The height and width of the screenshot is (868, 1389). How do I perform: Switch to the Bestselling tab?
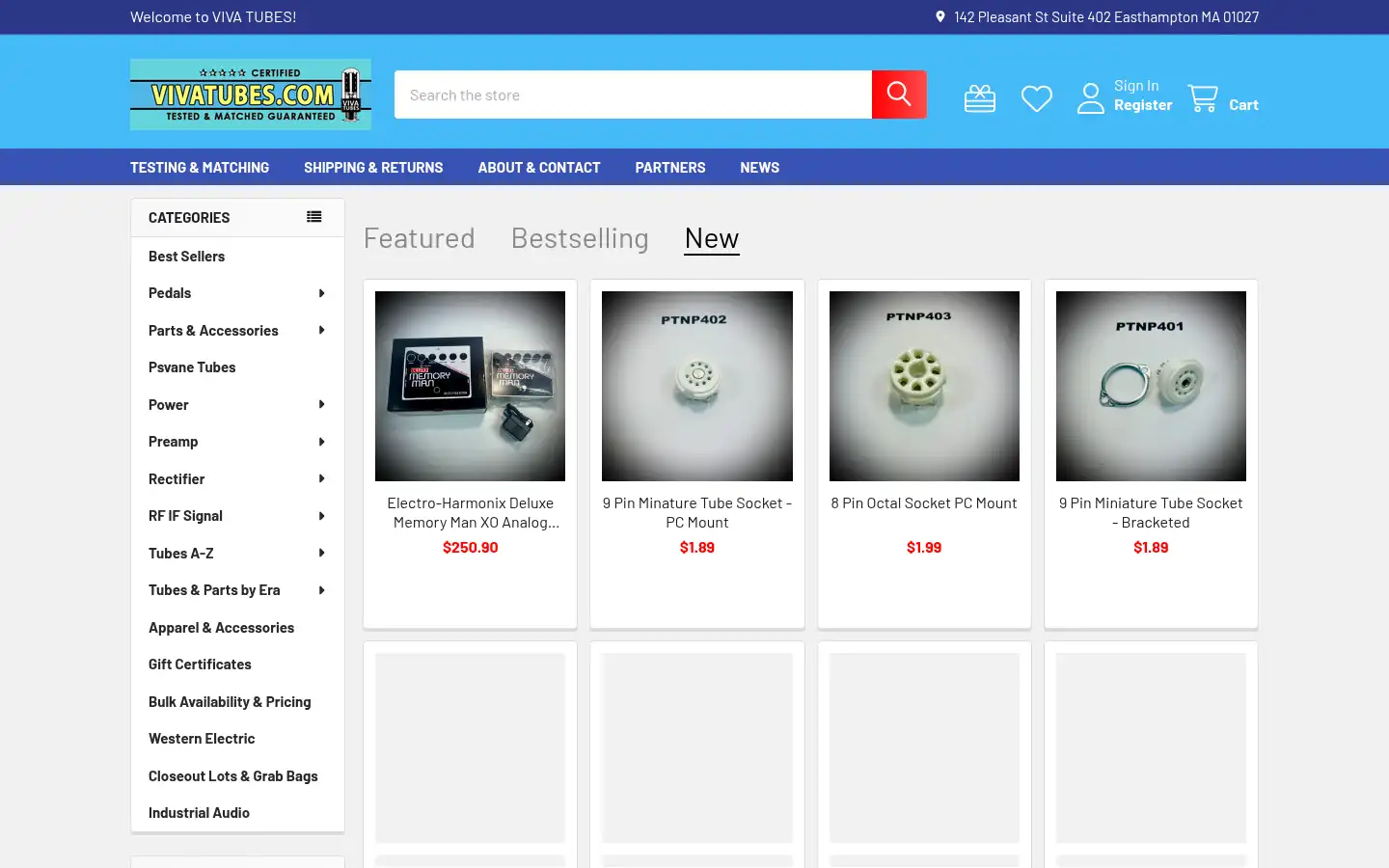pyautogui.click(x=580, y=238)
